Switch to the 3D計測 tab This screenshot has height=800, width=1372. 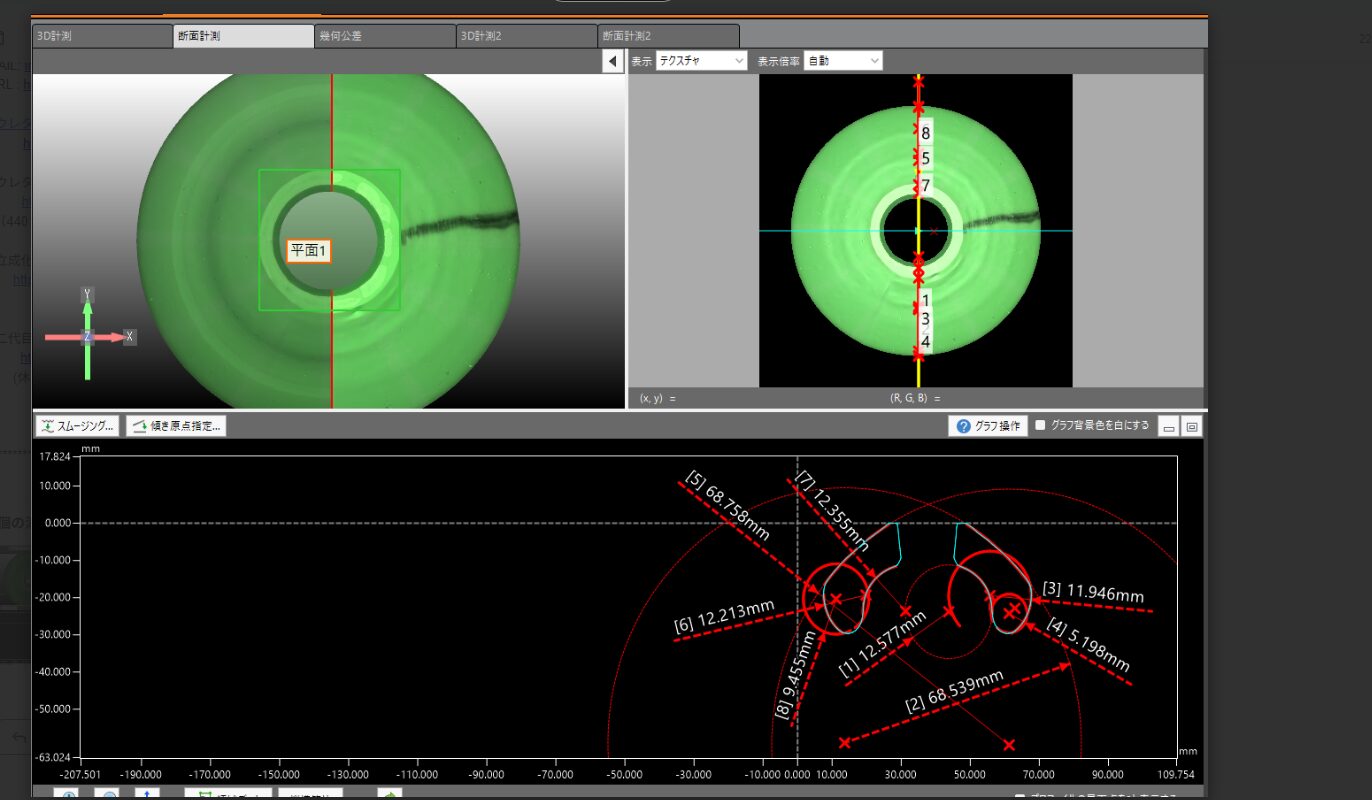tap(102, 36)
